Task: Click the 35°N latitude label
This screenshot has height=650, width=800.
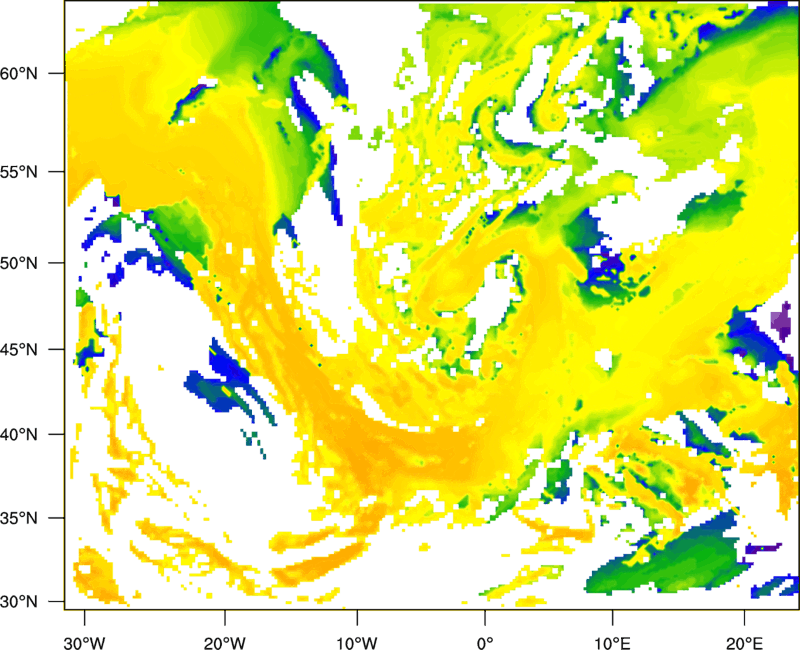Action: click(19, 518)
